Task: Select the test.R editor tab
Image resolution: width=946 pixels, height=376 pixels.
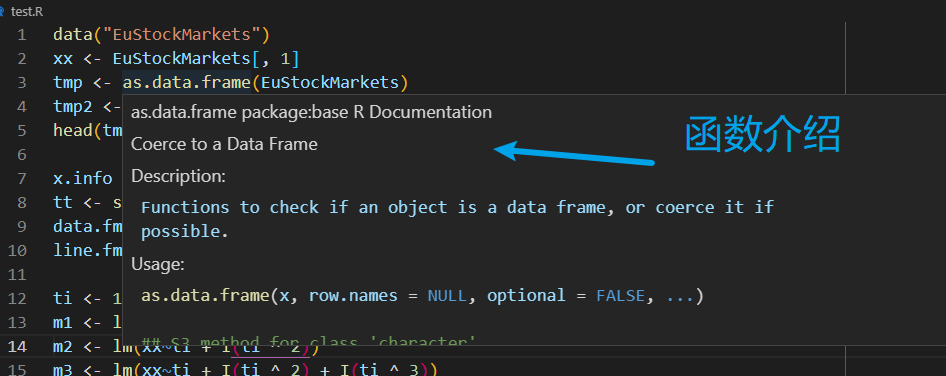Action: (23, 11)
